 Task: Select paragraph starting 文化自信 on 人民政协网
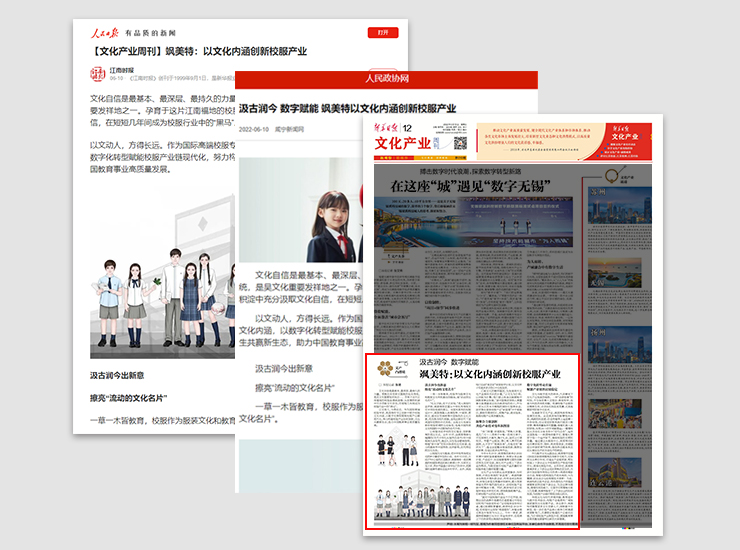pyautogui.click(x=301, y=287)
